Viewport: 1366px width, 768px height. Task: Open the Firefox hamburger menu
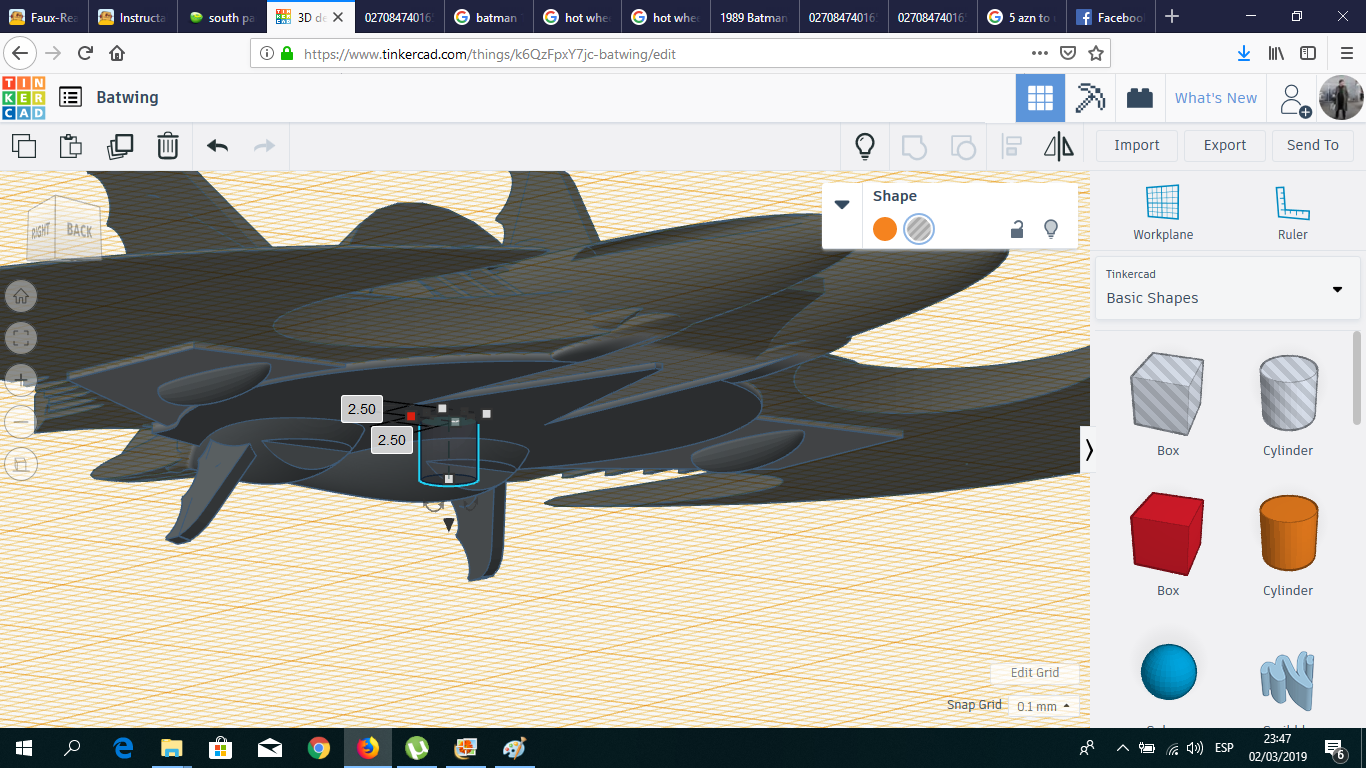pyautogui.click(x=1346, y=53)
